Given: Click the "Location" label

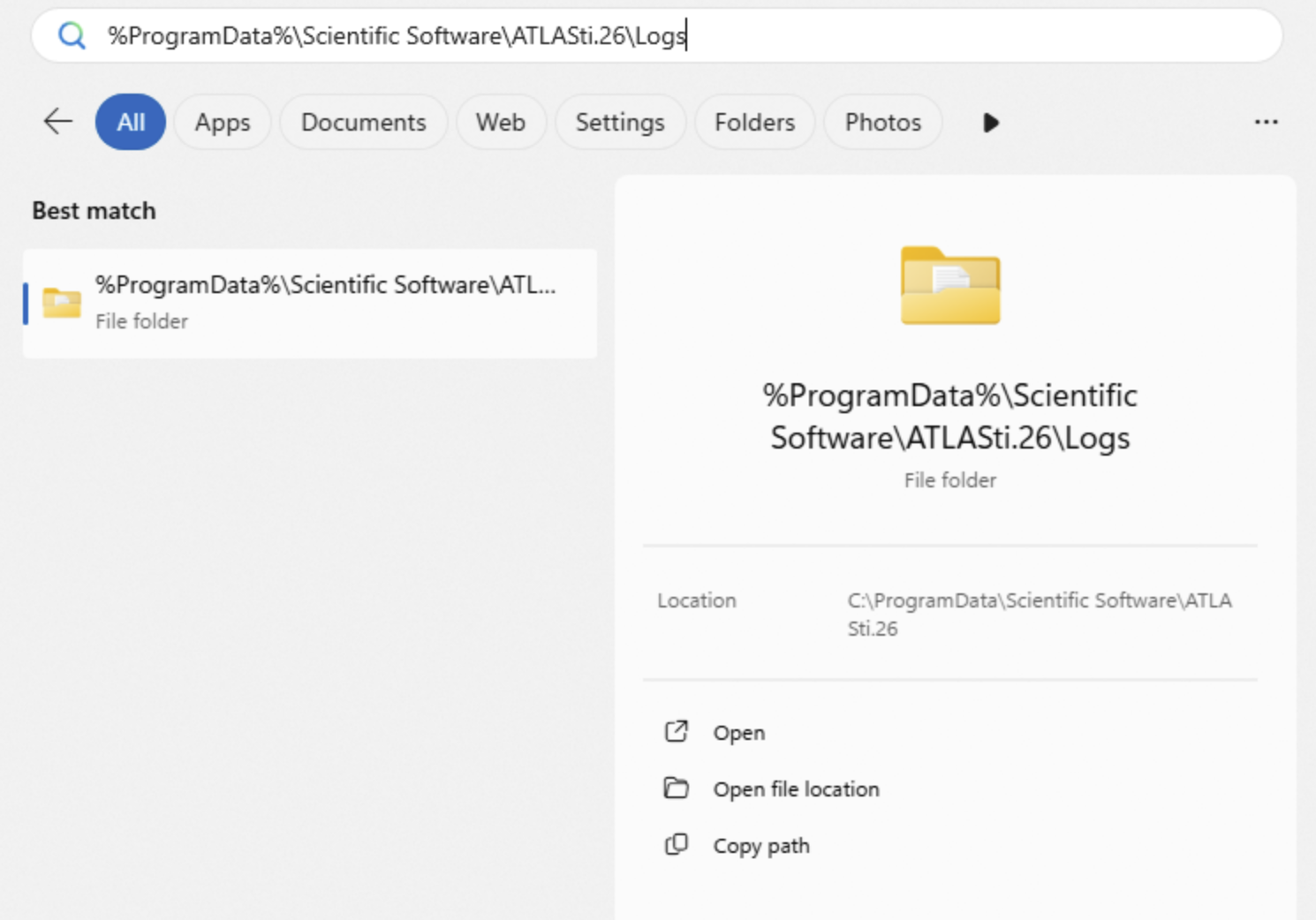Looking at the screenshot, I should click(697, 600).
